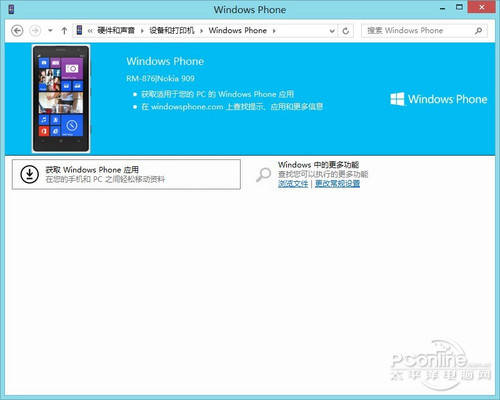Screen dimensions: 500x400
Task: Click the Windows Phone logo
Action: coord(439,99)
